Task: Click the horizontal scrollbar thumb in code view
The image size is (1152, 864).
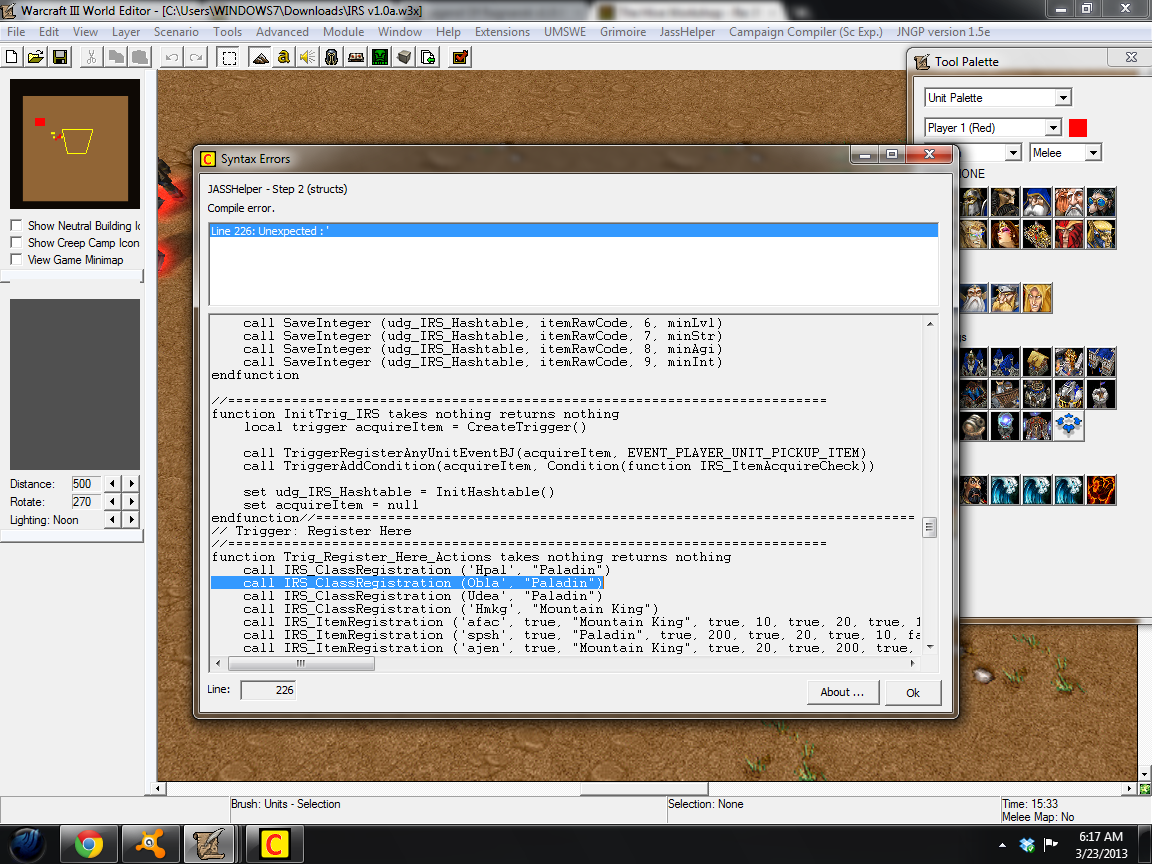Action: tap(301, 663)
